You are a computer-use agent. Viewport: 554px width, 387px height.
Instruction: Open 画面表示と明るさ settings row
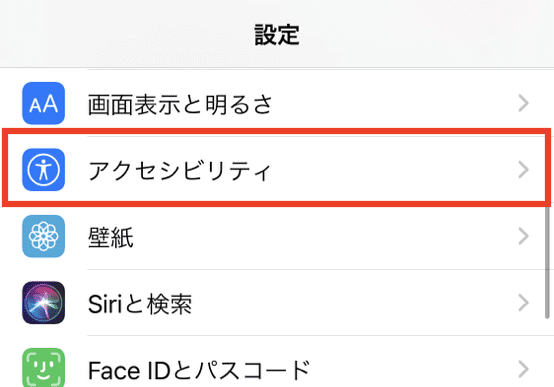click(277, 103)
